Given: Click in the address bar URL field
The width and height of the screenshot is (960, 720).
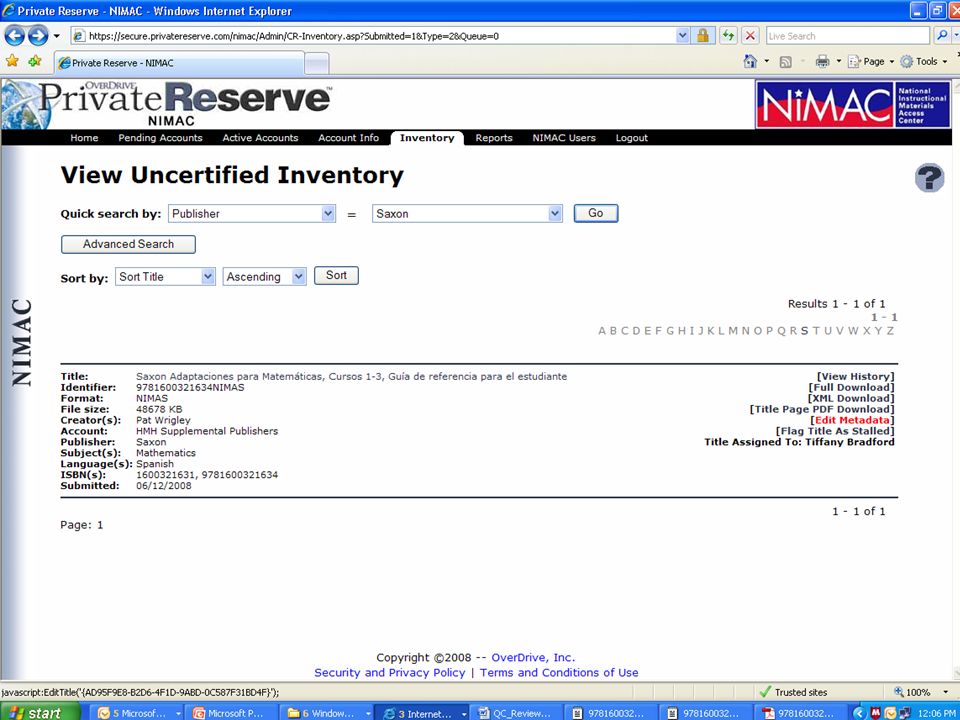Looking at the screenshot, I should (373, 36).
